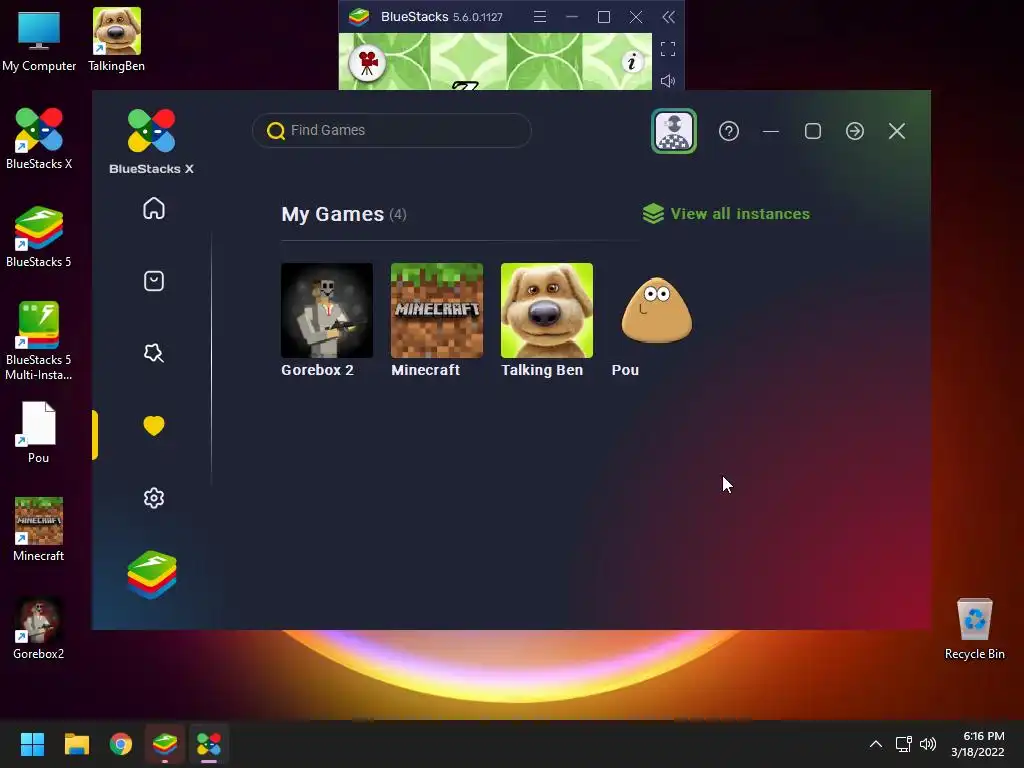The image size is (1024, 768).
Task: Launch BlueStacks 5 from sidebar bottom icon
Action: [x=152, y=575]
